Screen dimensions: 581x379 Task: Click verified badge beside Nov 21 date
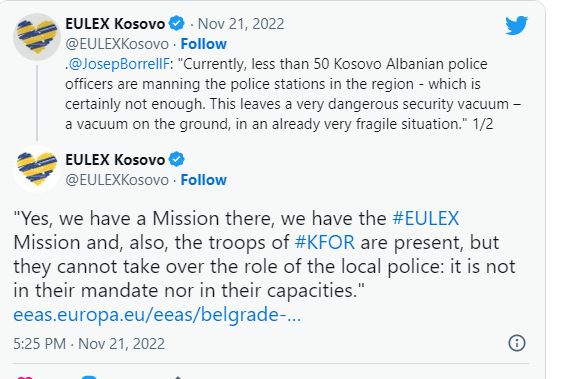[x=177, y=23]
